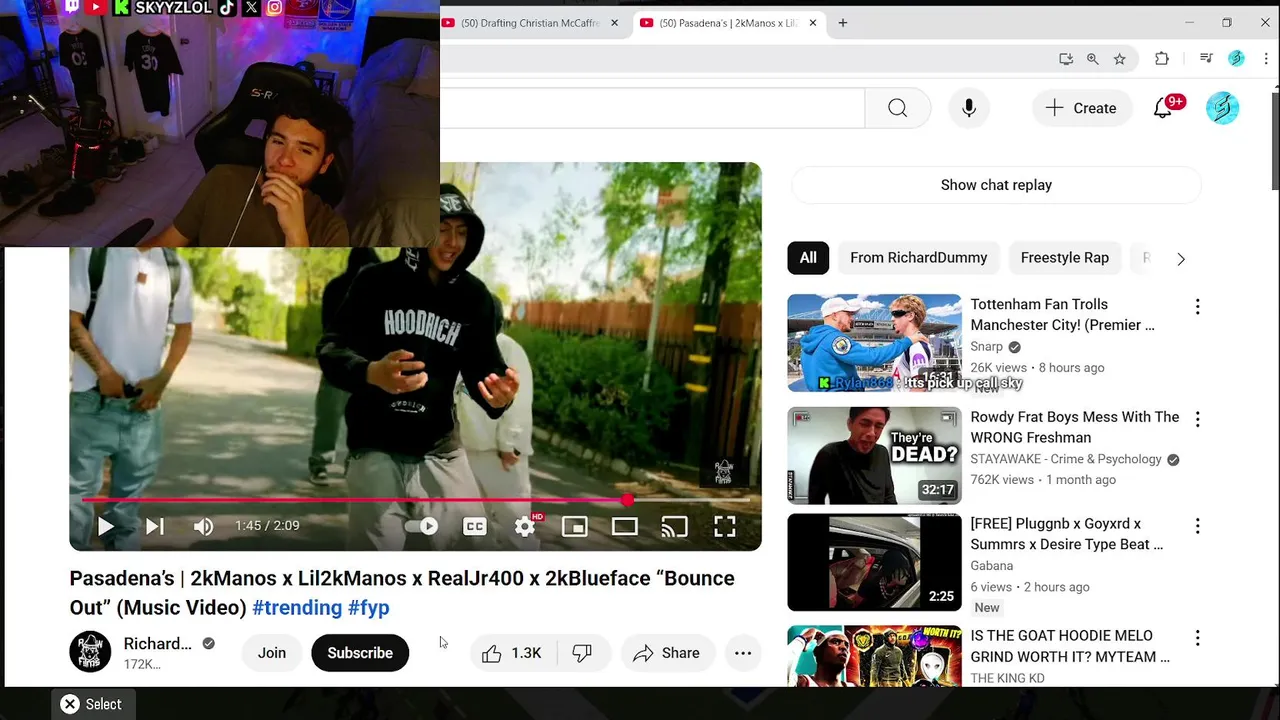Dislike the Pasadena's music video
This screenshot has width=1280, height=720.
(x=583, y=653)
